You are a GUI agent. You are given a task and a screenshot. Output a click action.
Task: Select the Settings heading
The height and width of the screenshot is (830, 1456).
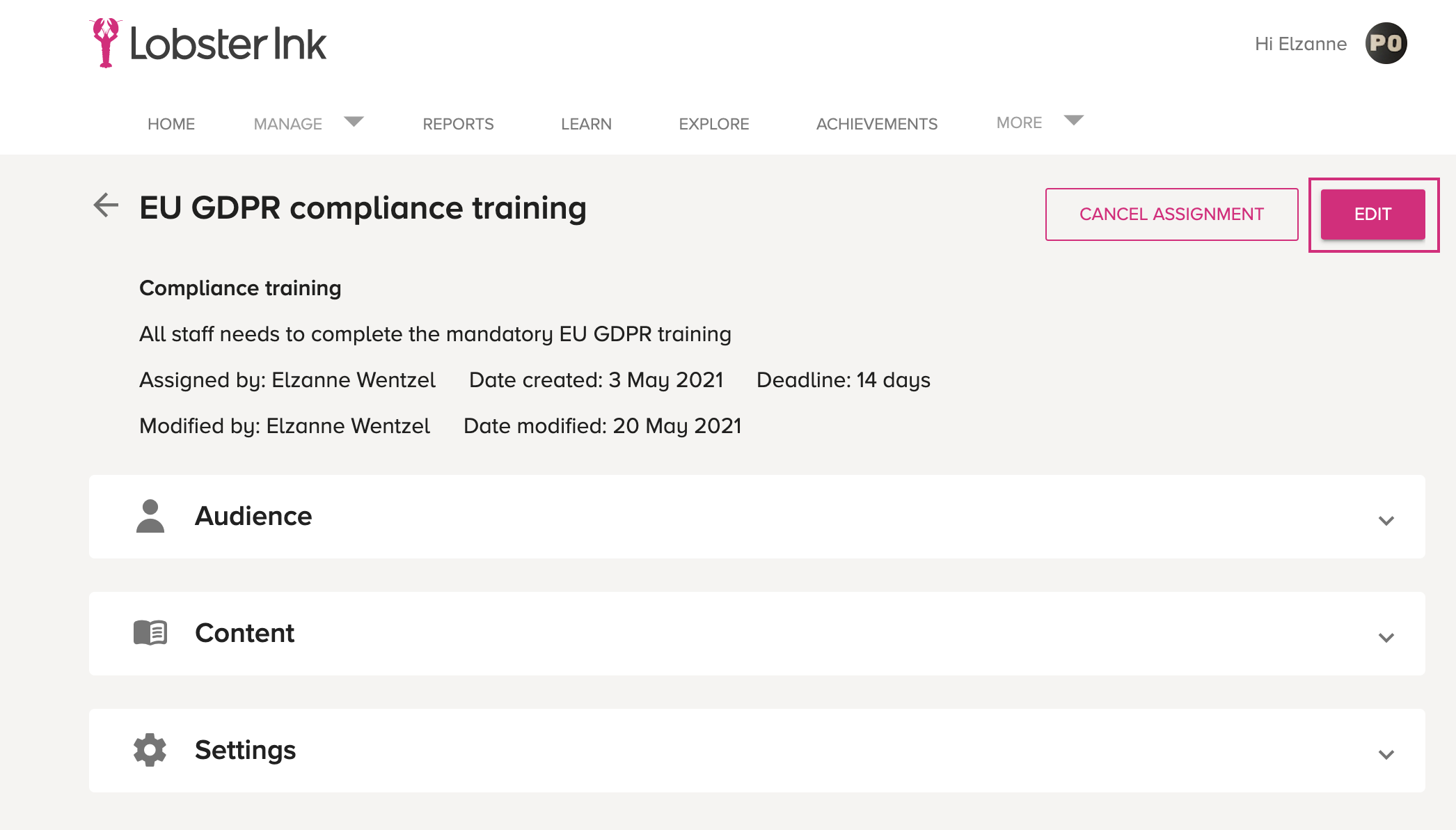[246, 750]
